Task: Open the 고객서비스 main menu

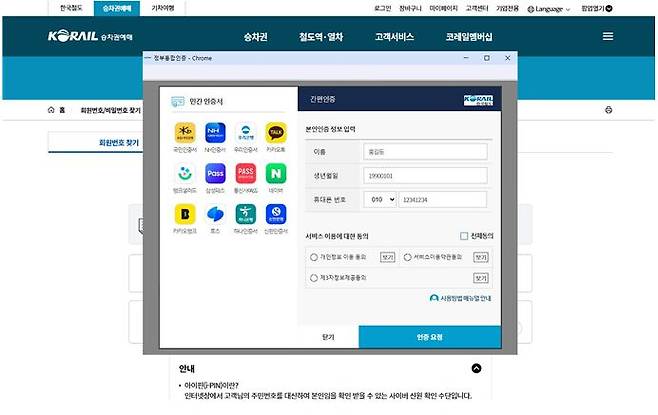Action: [x=394, y=37]
